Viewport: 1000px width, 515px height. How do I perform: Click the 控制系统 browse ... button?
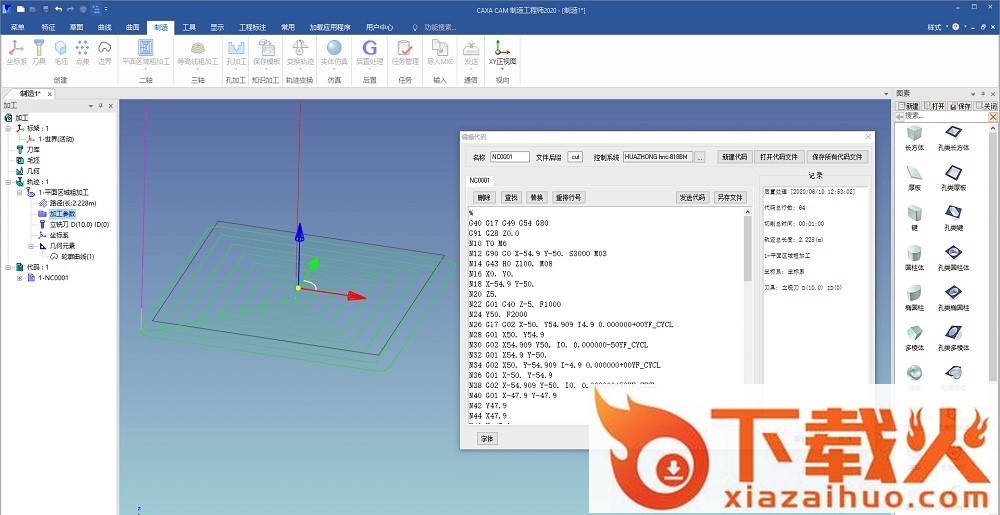pos(700,157)
